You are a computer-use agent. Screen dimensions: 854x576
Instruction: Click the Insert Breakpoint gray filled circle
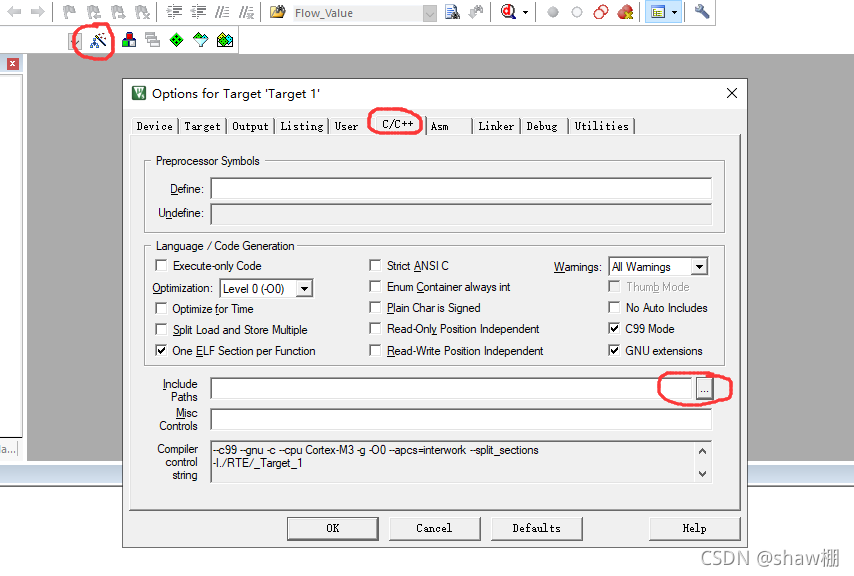click(x=553, y=12)
